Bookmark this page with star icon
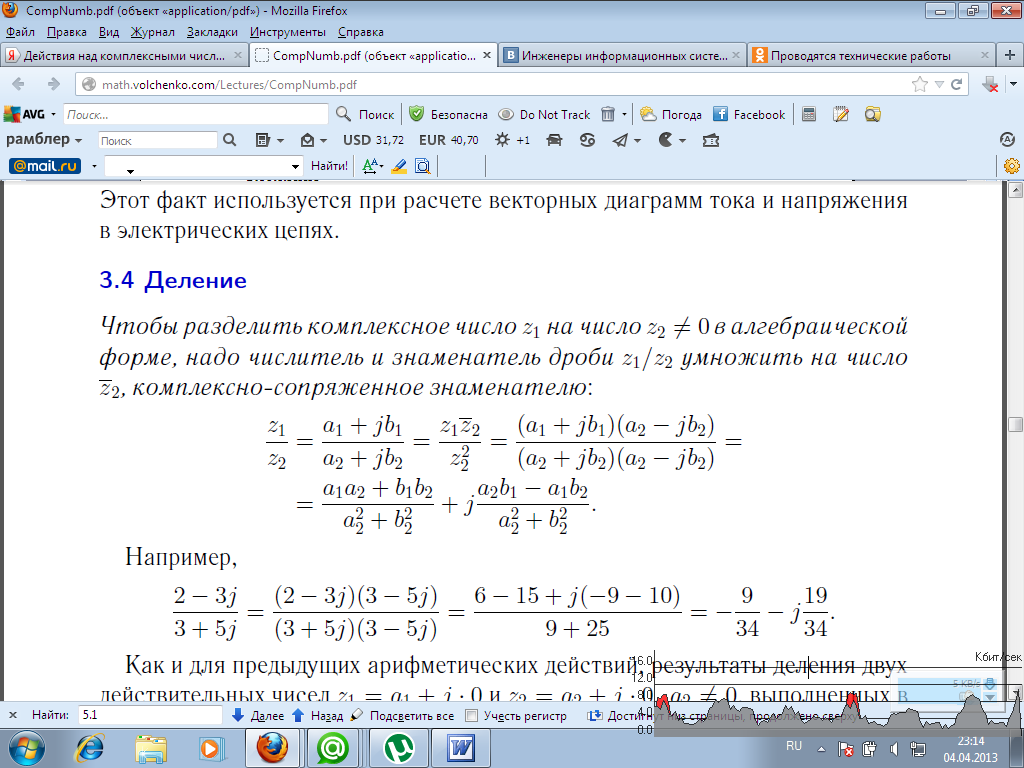 coord(920,84)
